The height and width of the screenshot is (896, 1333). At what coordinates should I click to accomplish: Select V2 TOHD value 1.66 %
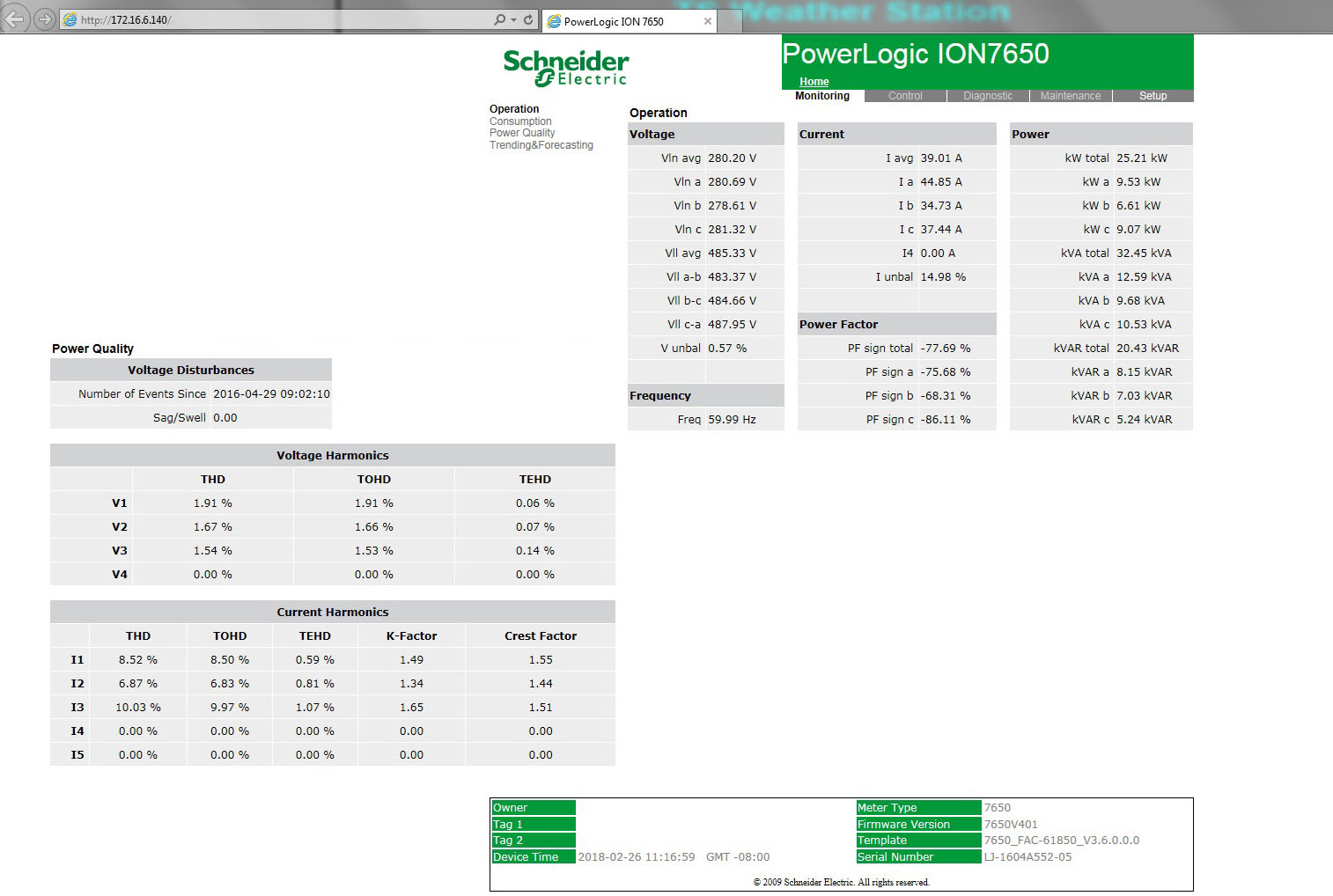tap(374, 527)
